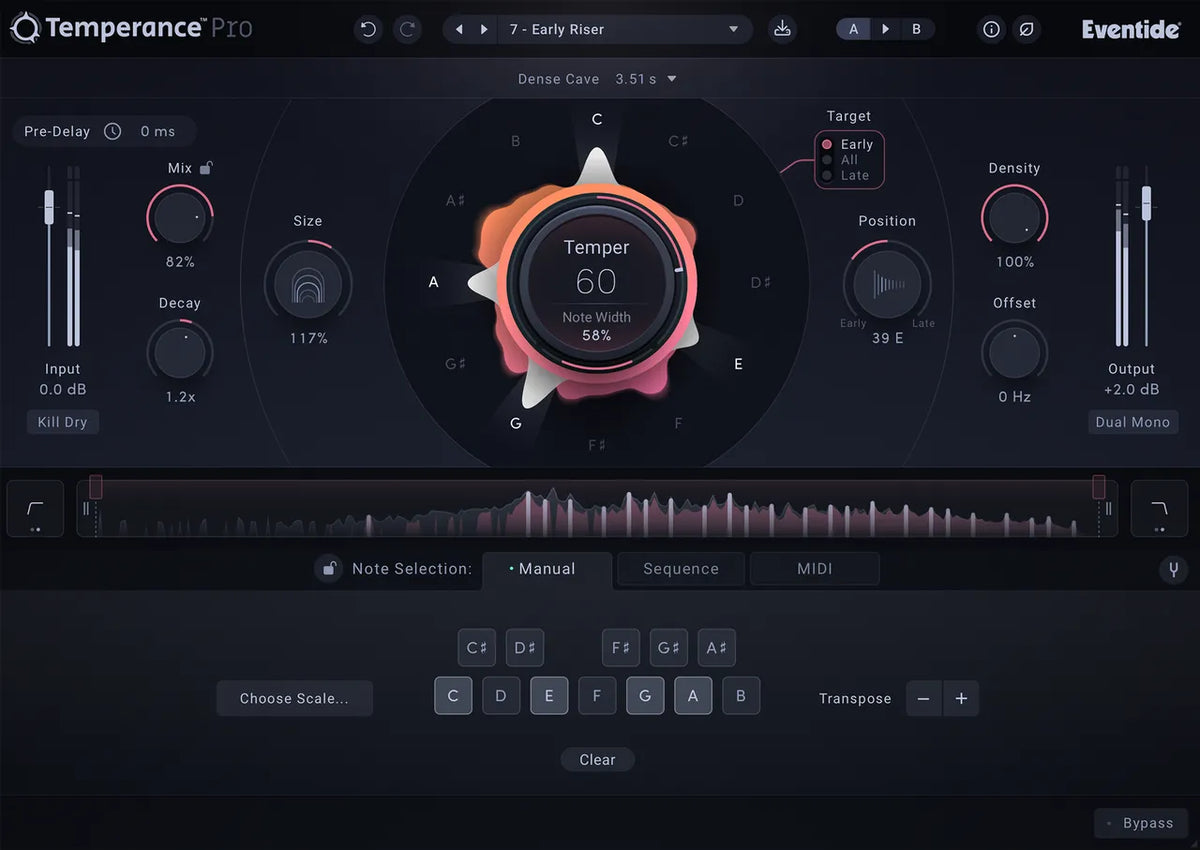Click the Eventide logo
This screenshot has width=1200, height=850.
(x=1130, y=29)
